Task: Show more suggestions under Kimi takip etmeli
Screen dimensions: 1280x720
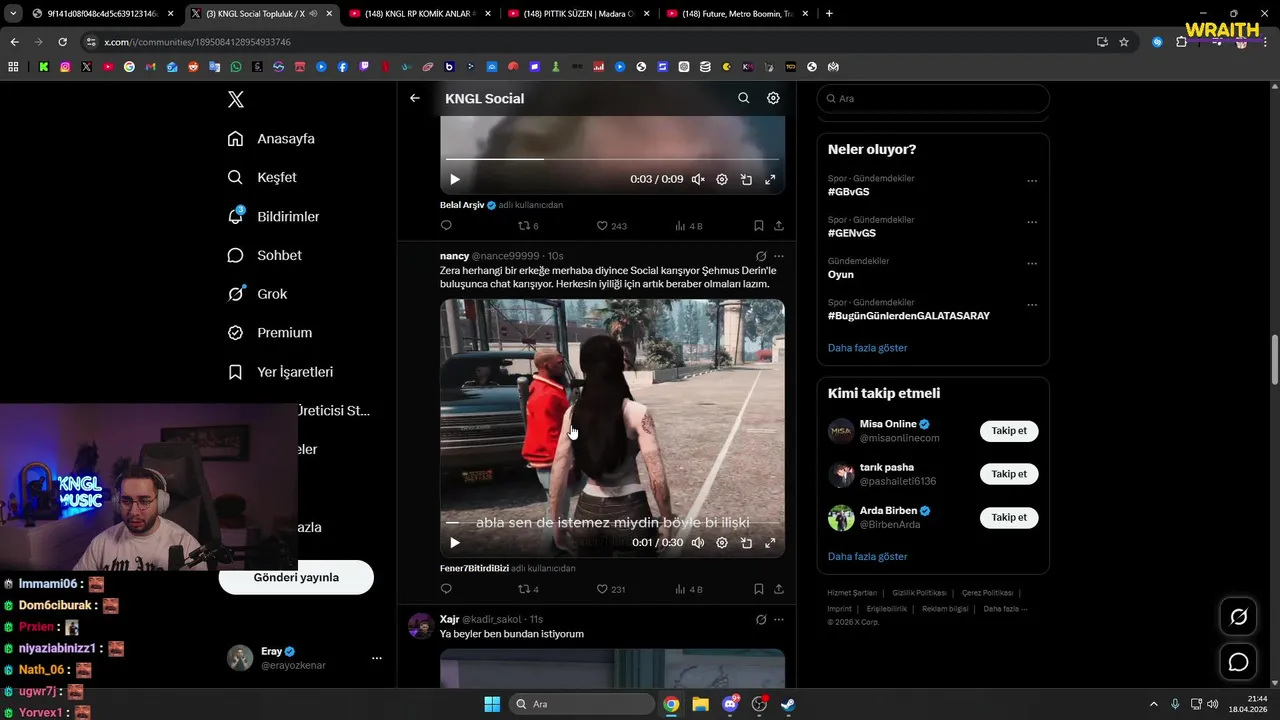Action: coord(868,556)
